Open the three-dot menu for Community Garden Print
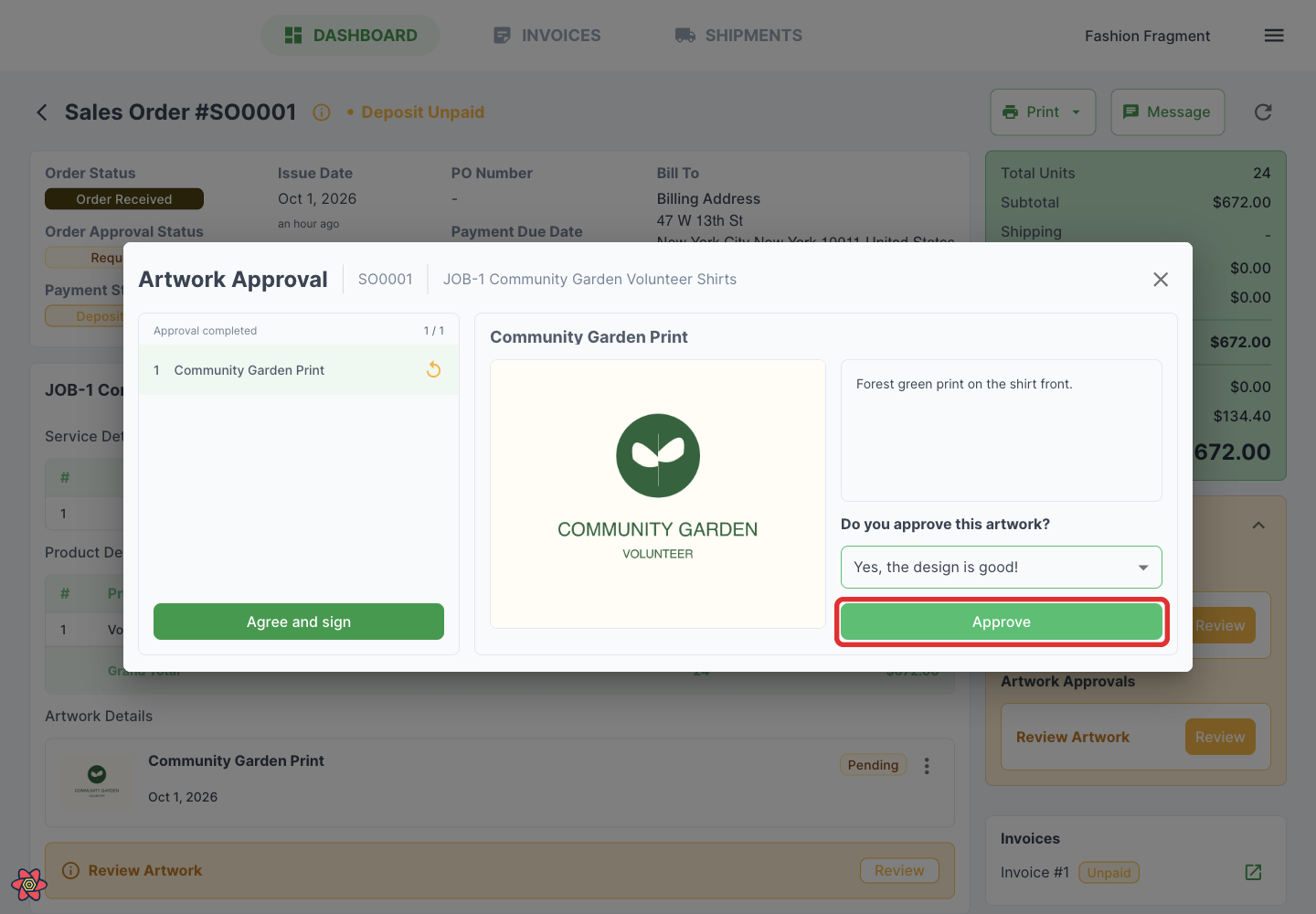 927,766
